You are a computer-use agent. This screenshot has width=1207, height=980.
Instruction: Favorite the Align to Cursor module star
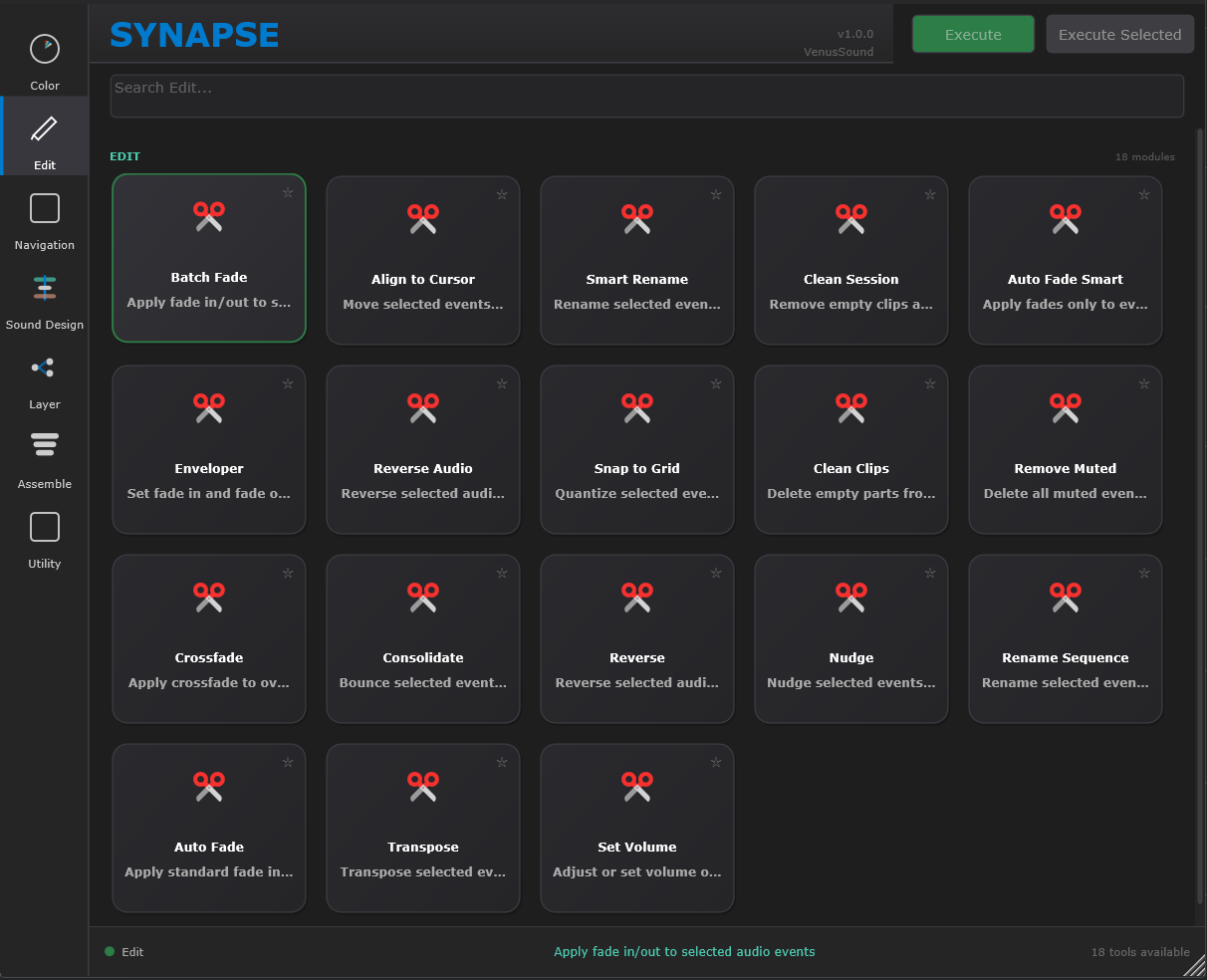[502, 195]
